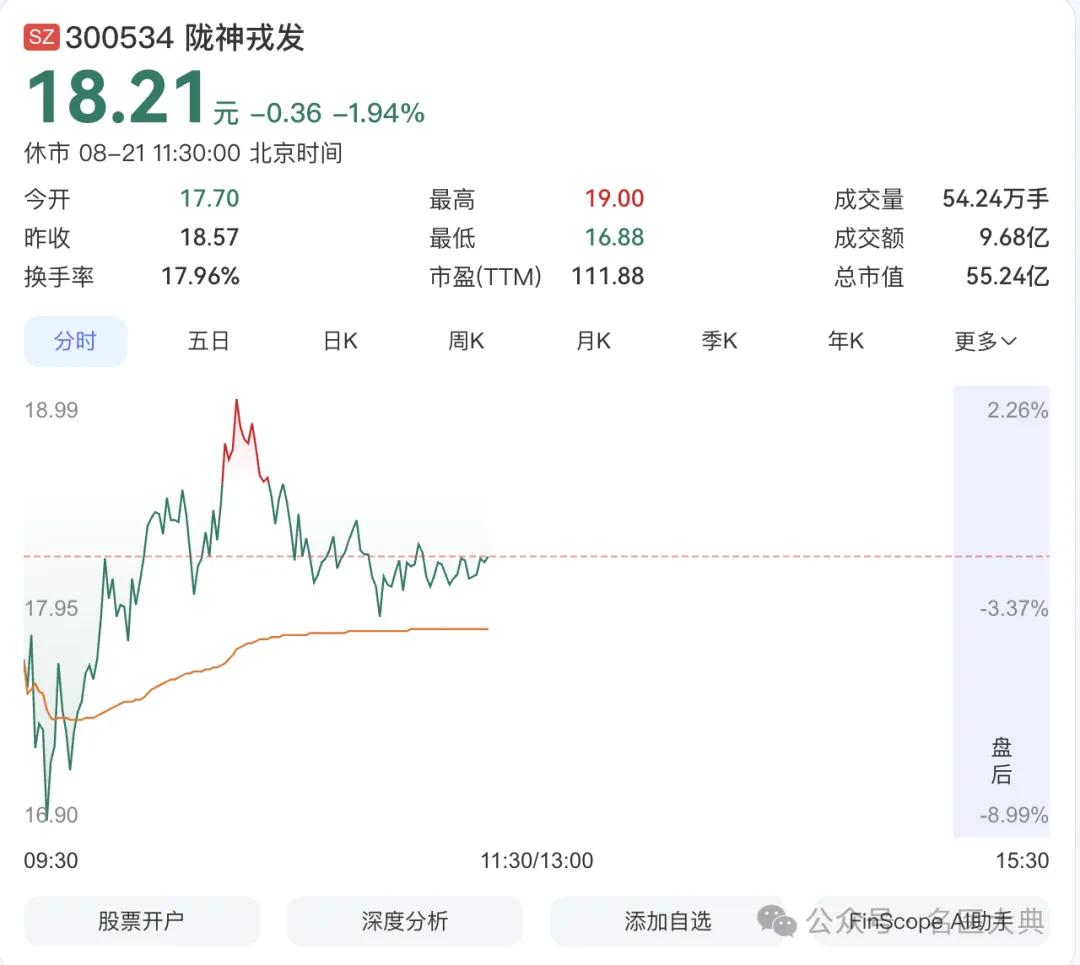1080x965 pixels.
Task: Click the 成交额 value 9.68亿
Action: click(1014, 238)
